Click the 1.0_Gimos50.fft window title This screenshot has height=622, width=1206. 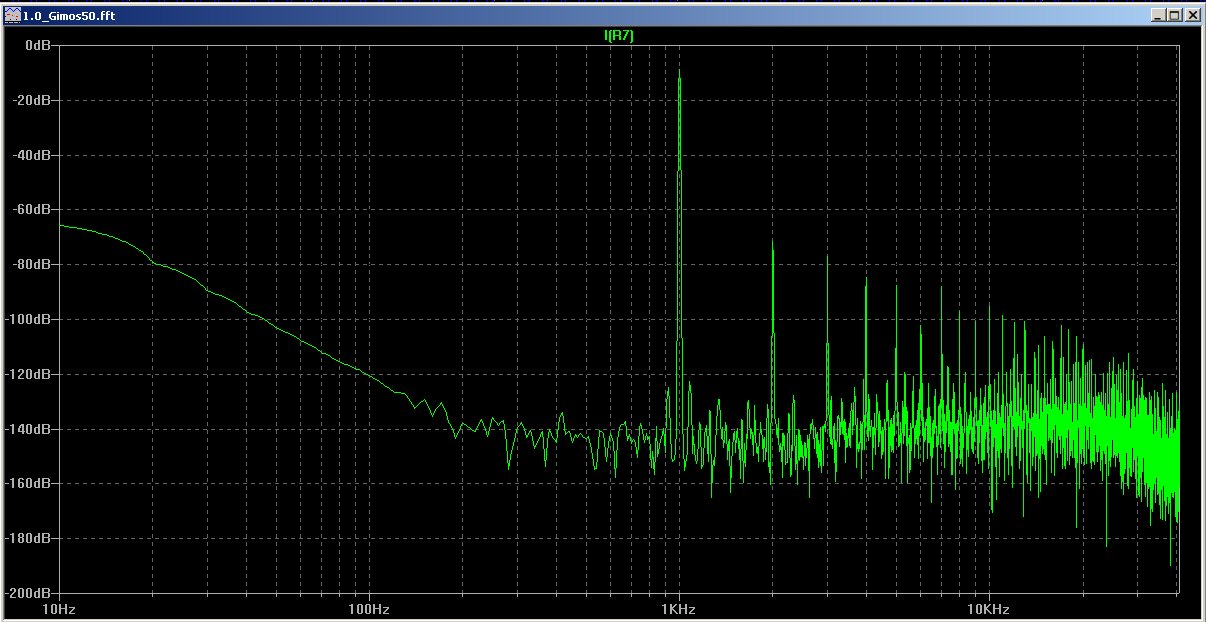(69, 16)
